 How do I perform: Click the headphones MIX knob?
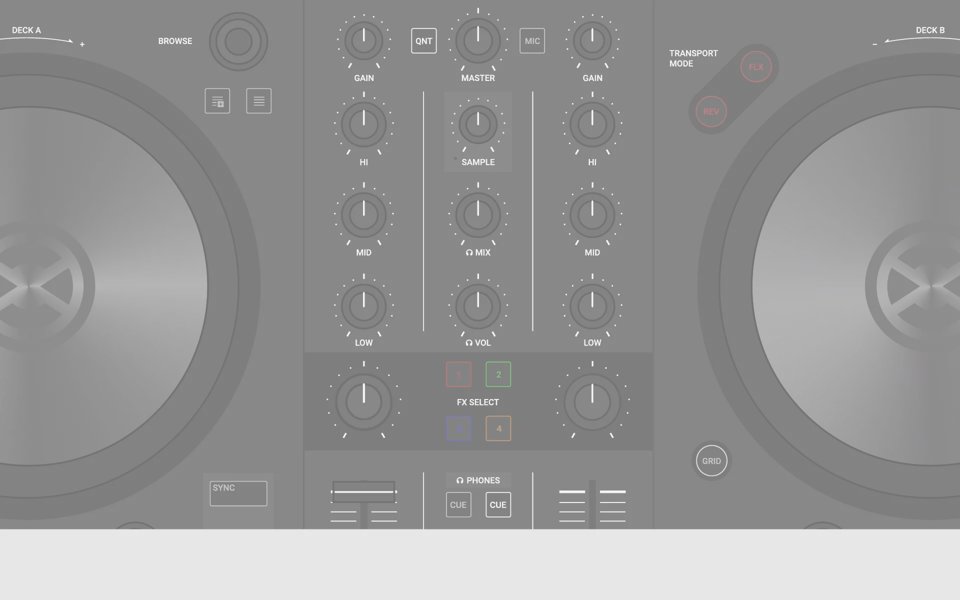click(x=478, y=215)
